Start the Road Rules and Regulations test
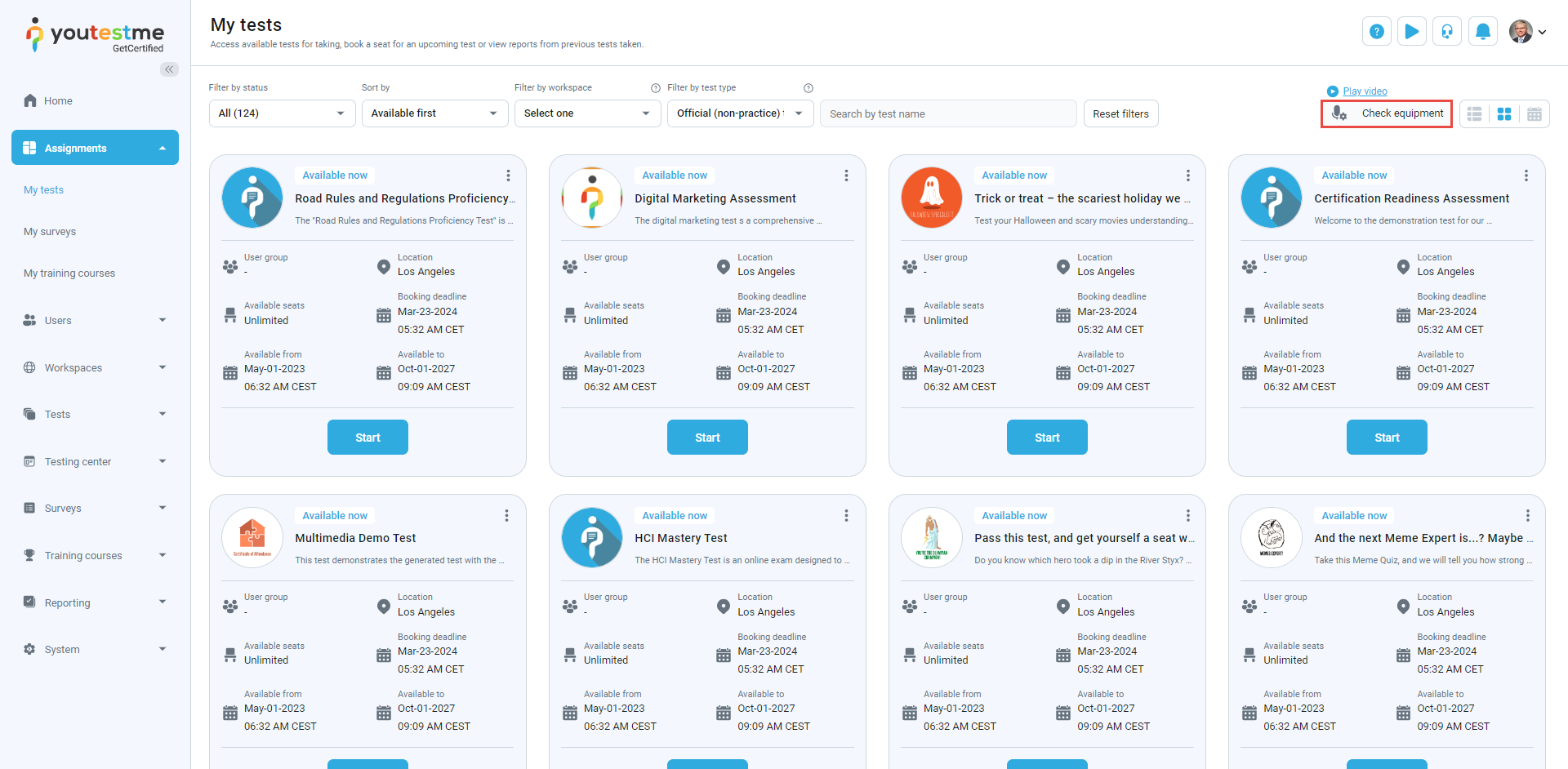 pyautogui.click(x=367, y=438)
